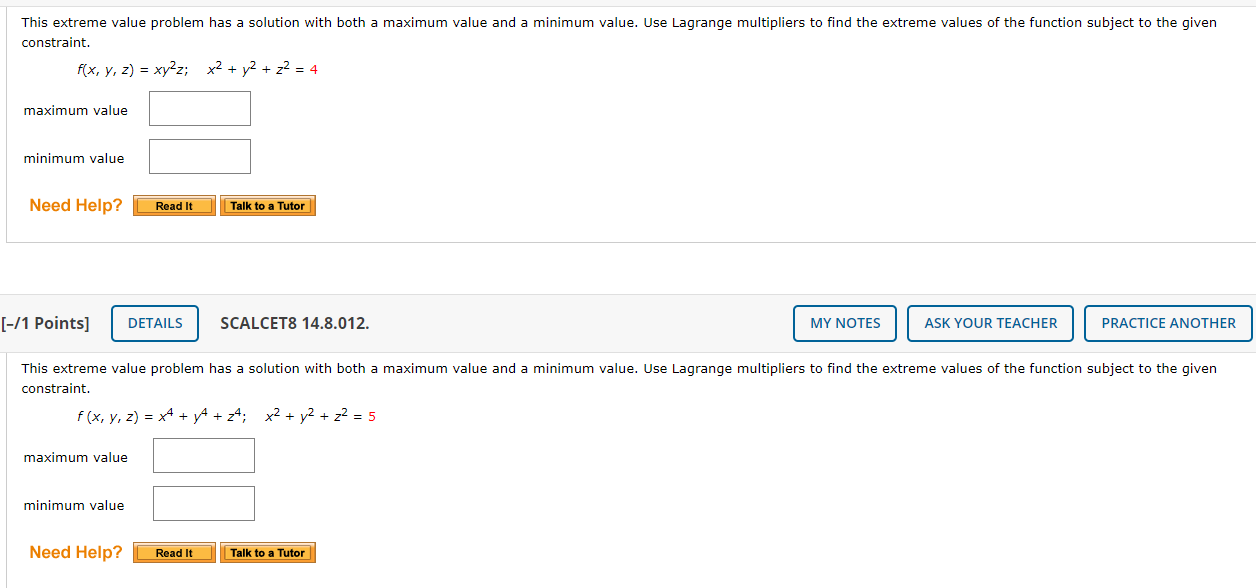Click PRACTICE ANOTHER version of the problem
1256x588 pixels.
tap(1167, 323)
